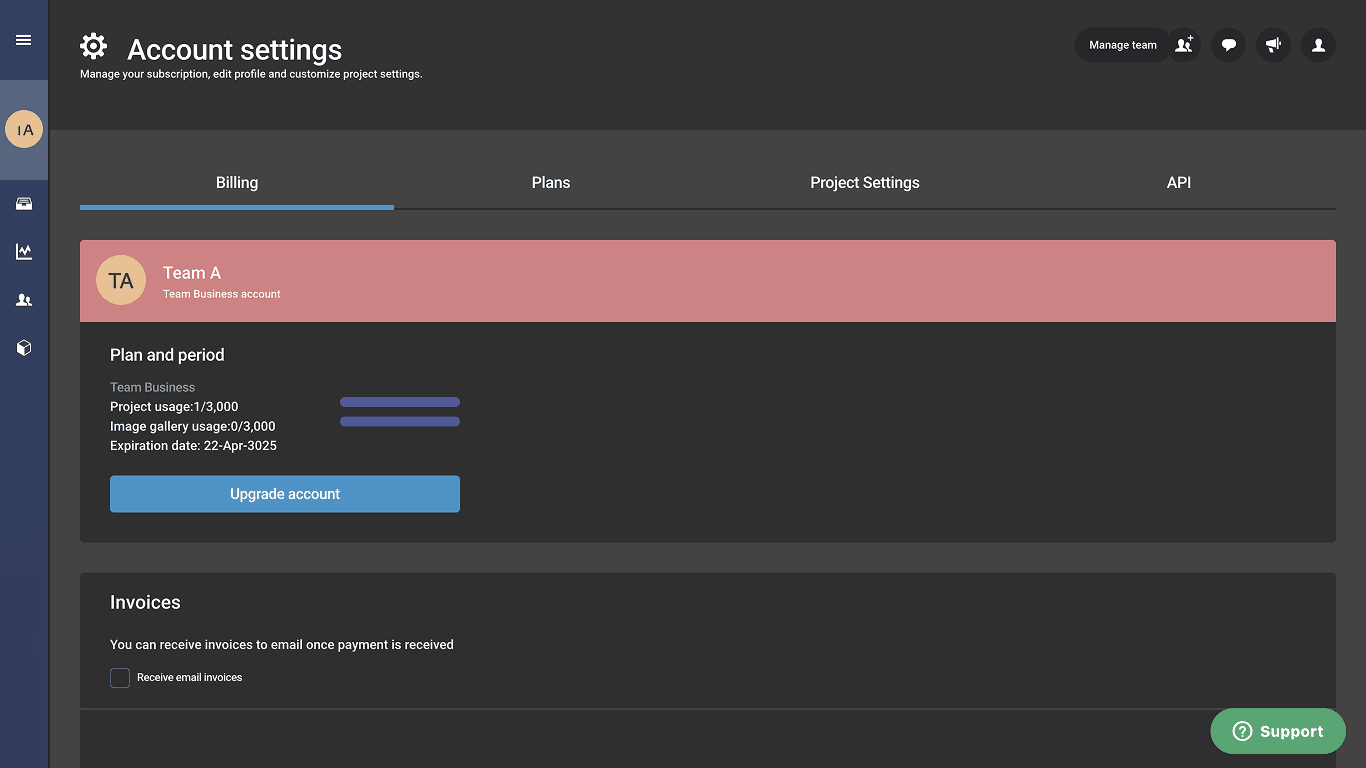Click the Project usage:1/3,000 text
The width and height of the screenshot is (1366, 768).
[x=174, y=407]
